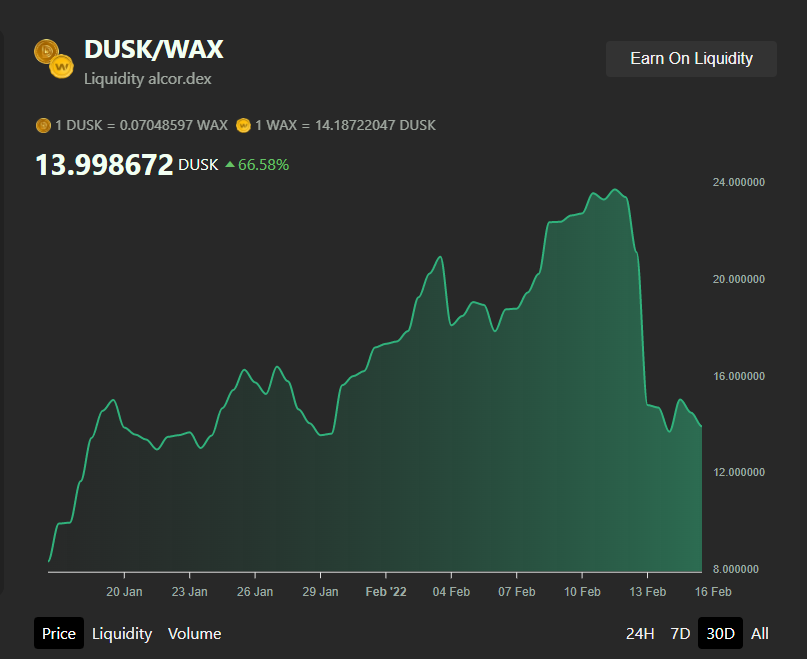This screenshot has height=659, width=807.
Task: Click the green up-arrow next to 66.58%
Action: pyautogui.click(x=230, y=165)
